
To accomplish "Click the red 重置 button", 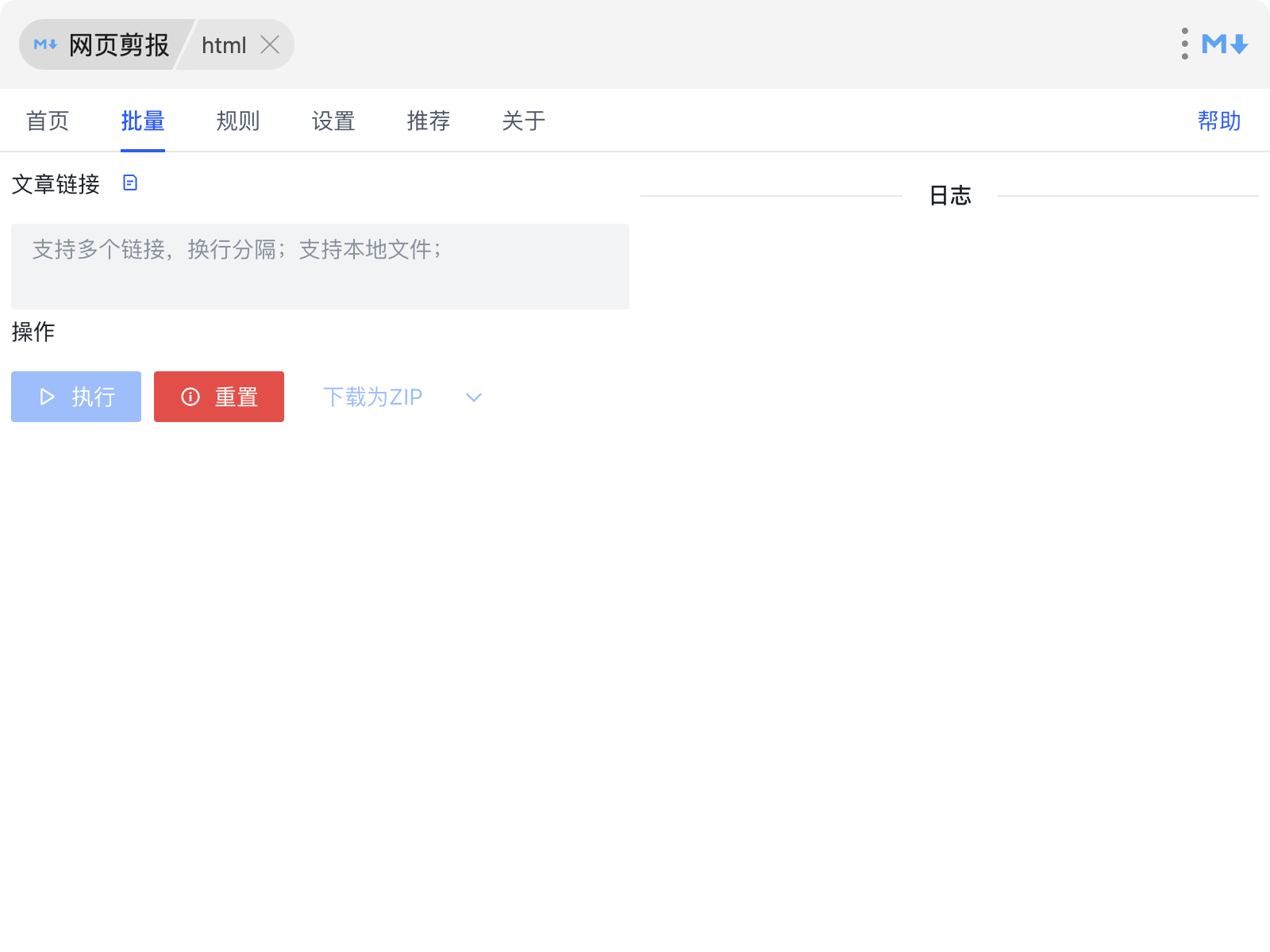I will [219, 397].
